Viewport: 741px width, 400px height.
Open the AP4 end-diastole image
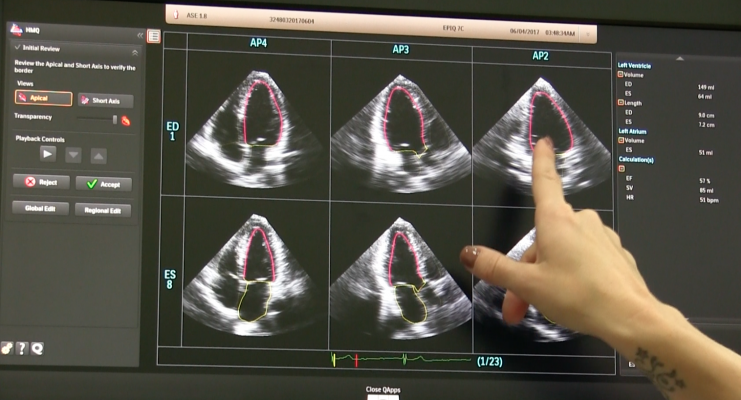click(256, 128)
